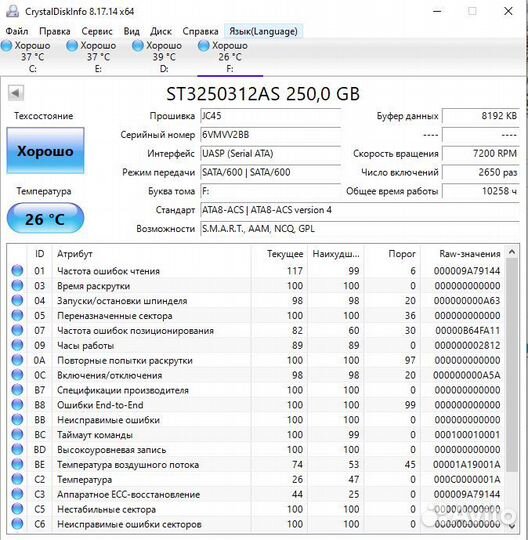Click status icon for Температура row C2
The width and height of the screenshot is (528, 540).
17,479
